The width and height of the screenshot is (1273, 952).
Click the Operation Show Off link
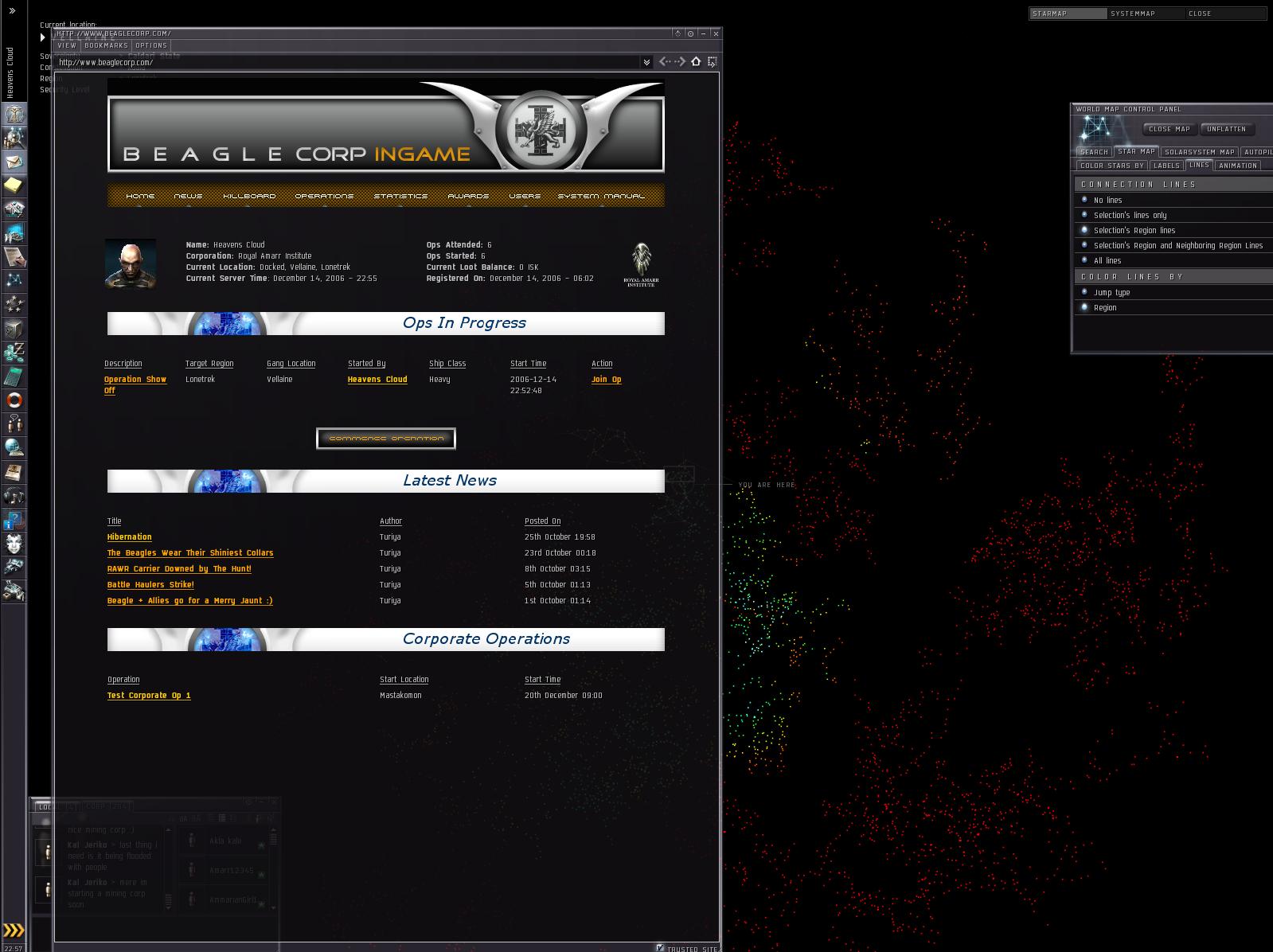click(x=135, y=385)
